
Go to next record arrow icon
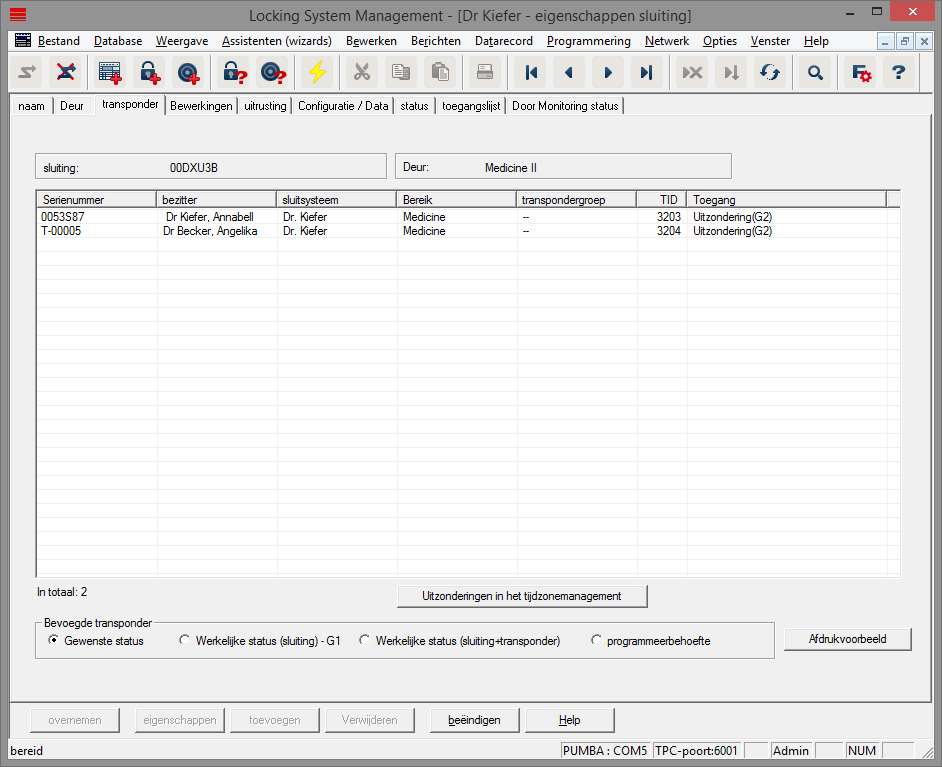tap(607, 72)
